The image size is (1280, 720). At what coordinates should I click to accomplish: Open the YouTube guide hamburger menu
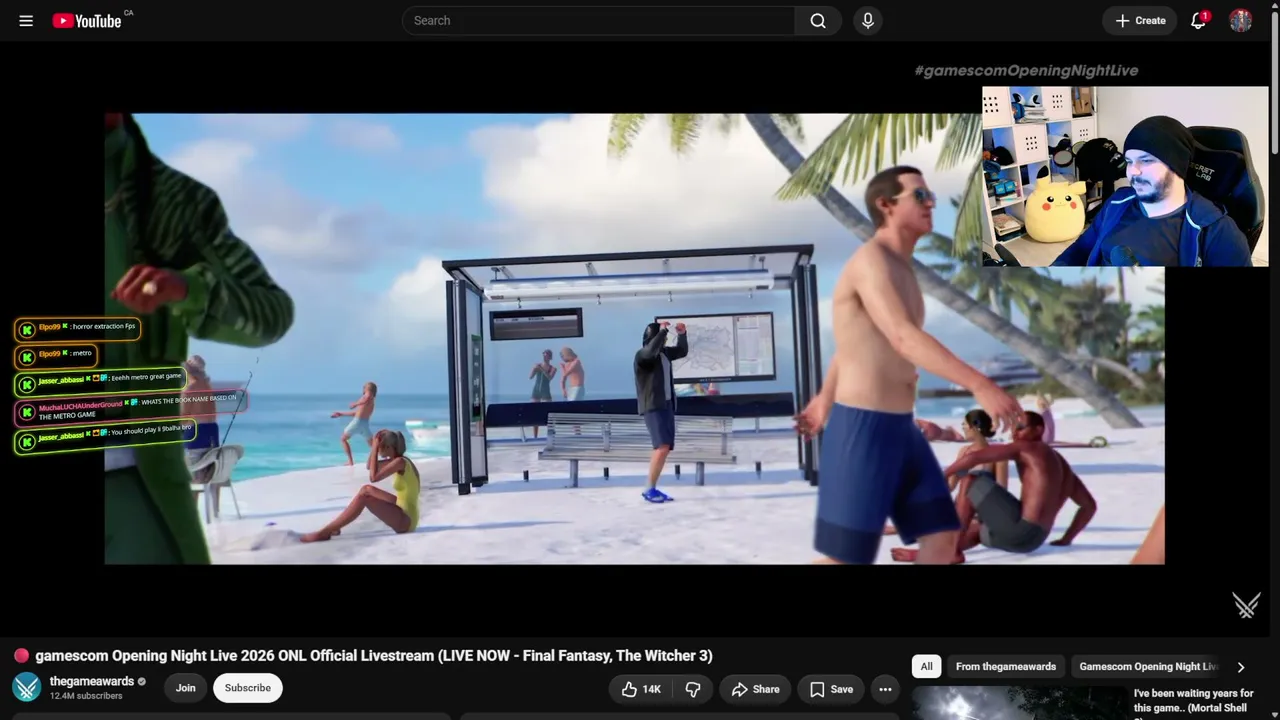(26, 20)
